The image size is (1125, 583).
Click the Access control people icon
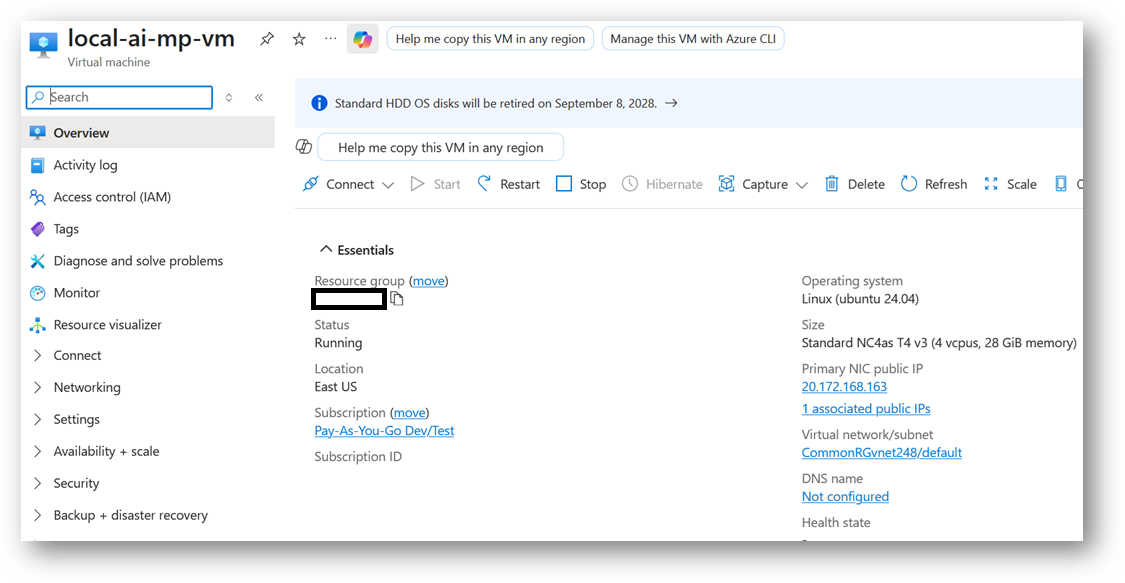[37, 197]
